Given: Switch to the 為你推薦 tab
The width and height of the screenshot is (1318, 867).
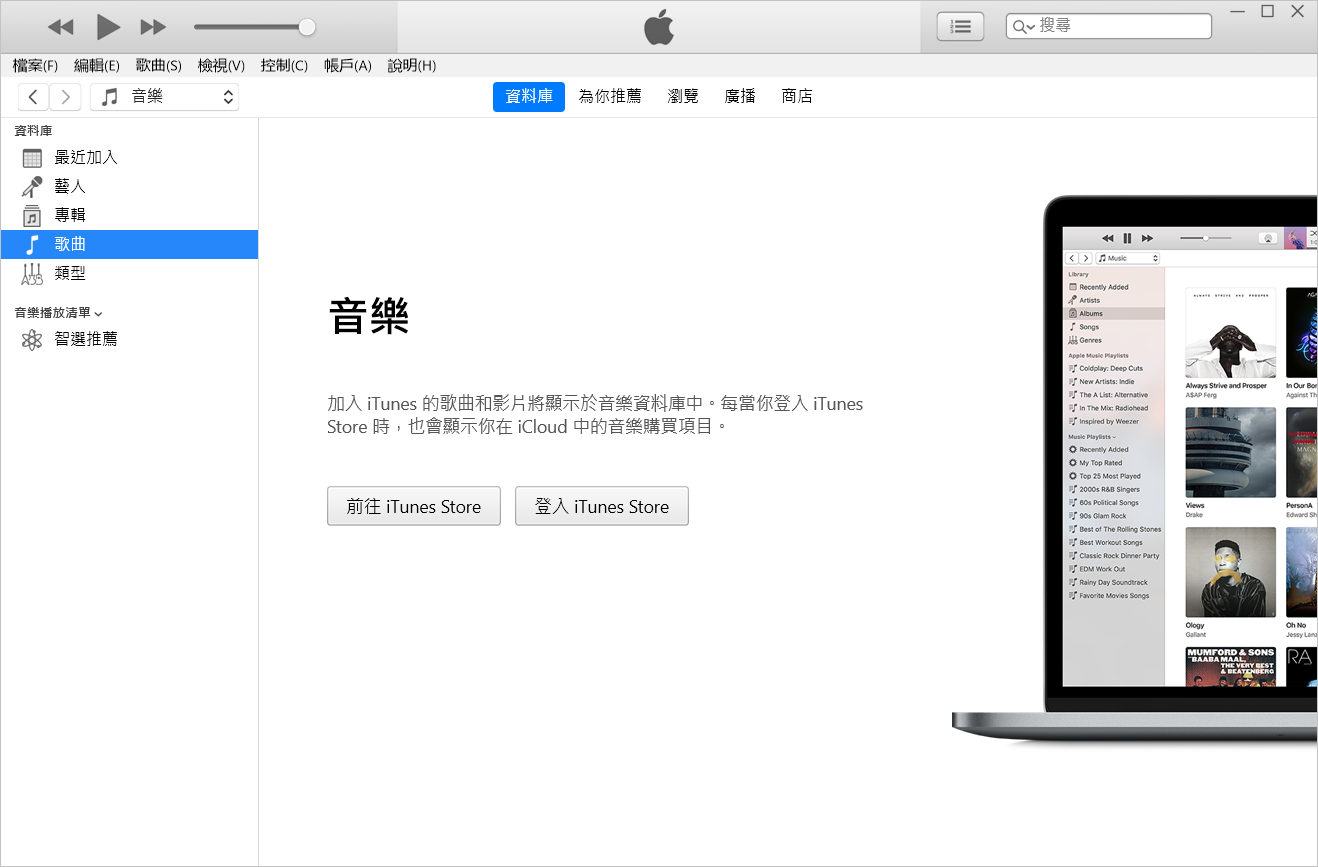Looking at the screenshot, I should (610, 97).
